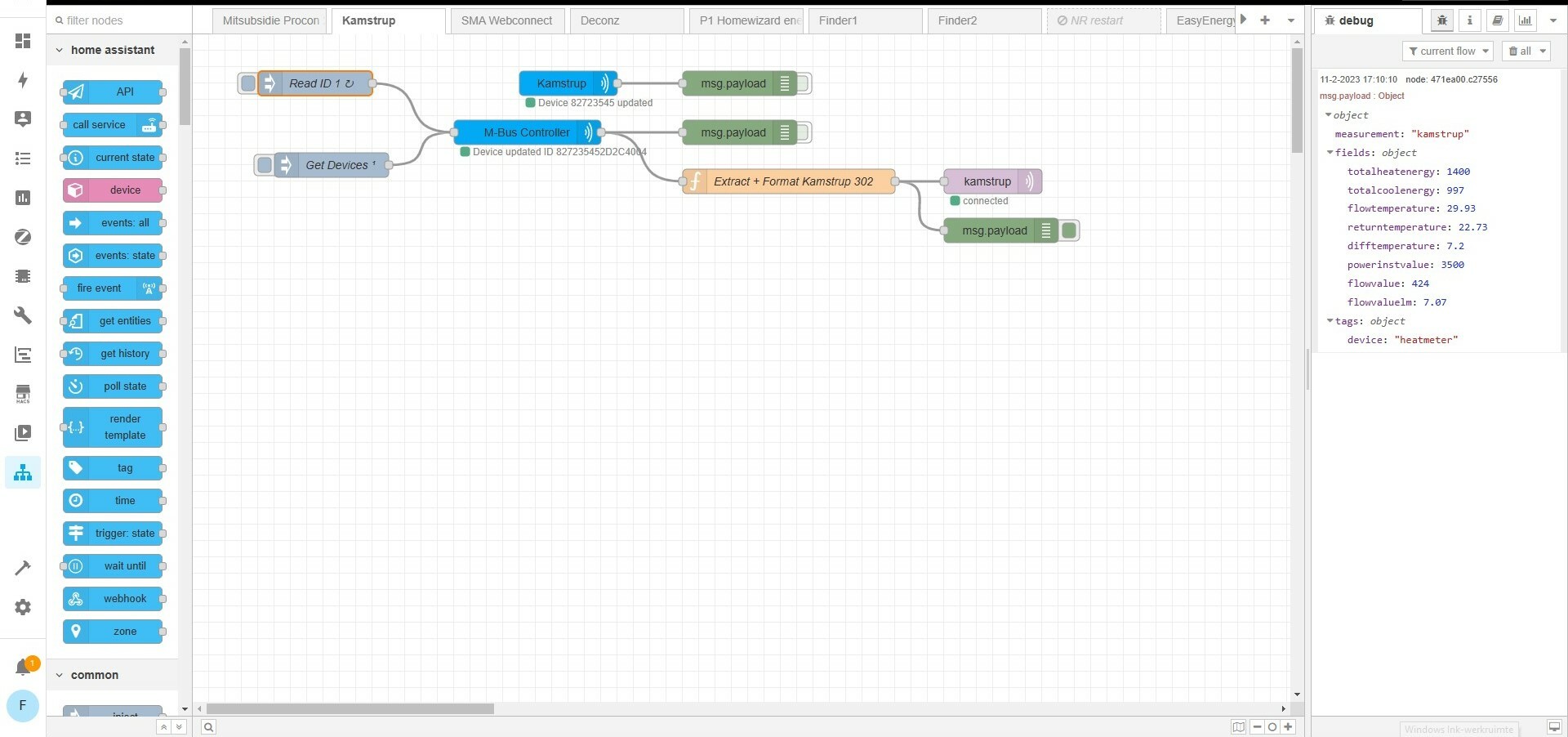The width and height of the screenshot is (1568, 737).
Task: Select the render template palette node
Action: point(113,427)
